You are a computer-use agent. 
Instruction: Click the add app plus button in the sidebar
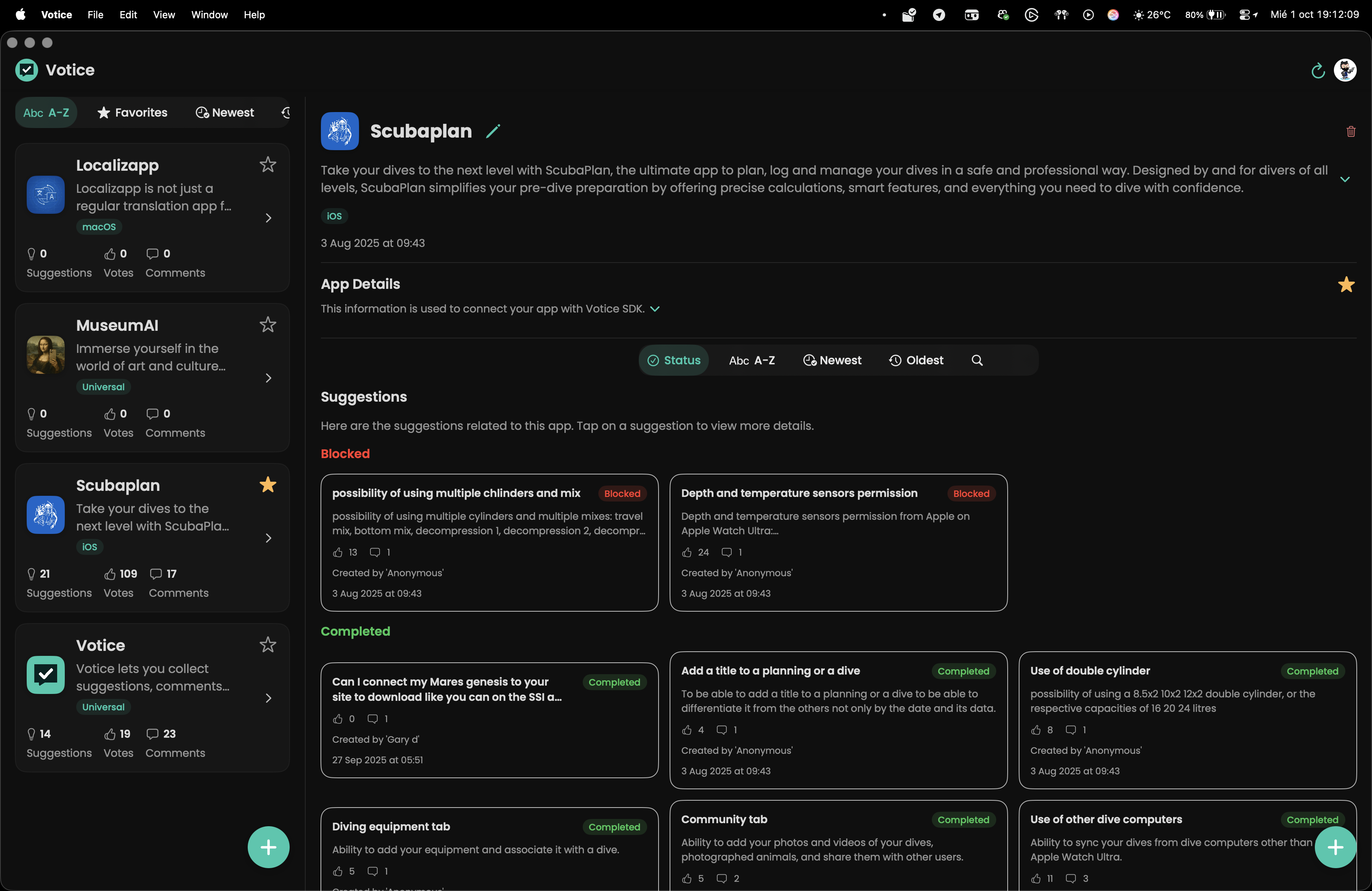tap(268, 847)
